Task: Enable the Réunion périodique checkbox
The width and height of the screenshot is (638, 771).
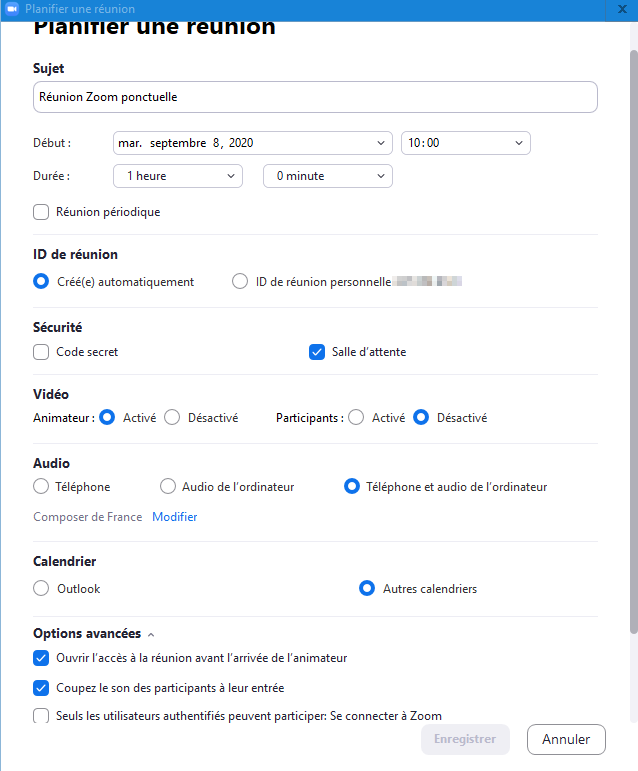Action: pos(41,212)
